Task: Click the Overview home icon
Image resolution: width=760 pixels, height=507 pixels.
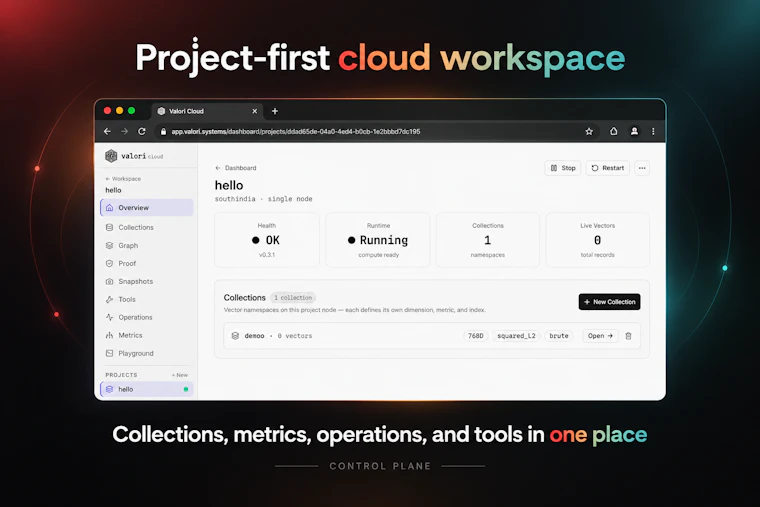Action: (x=110, y=207)
